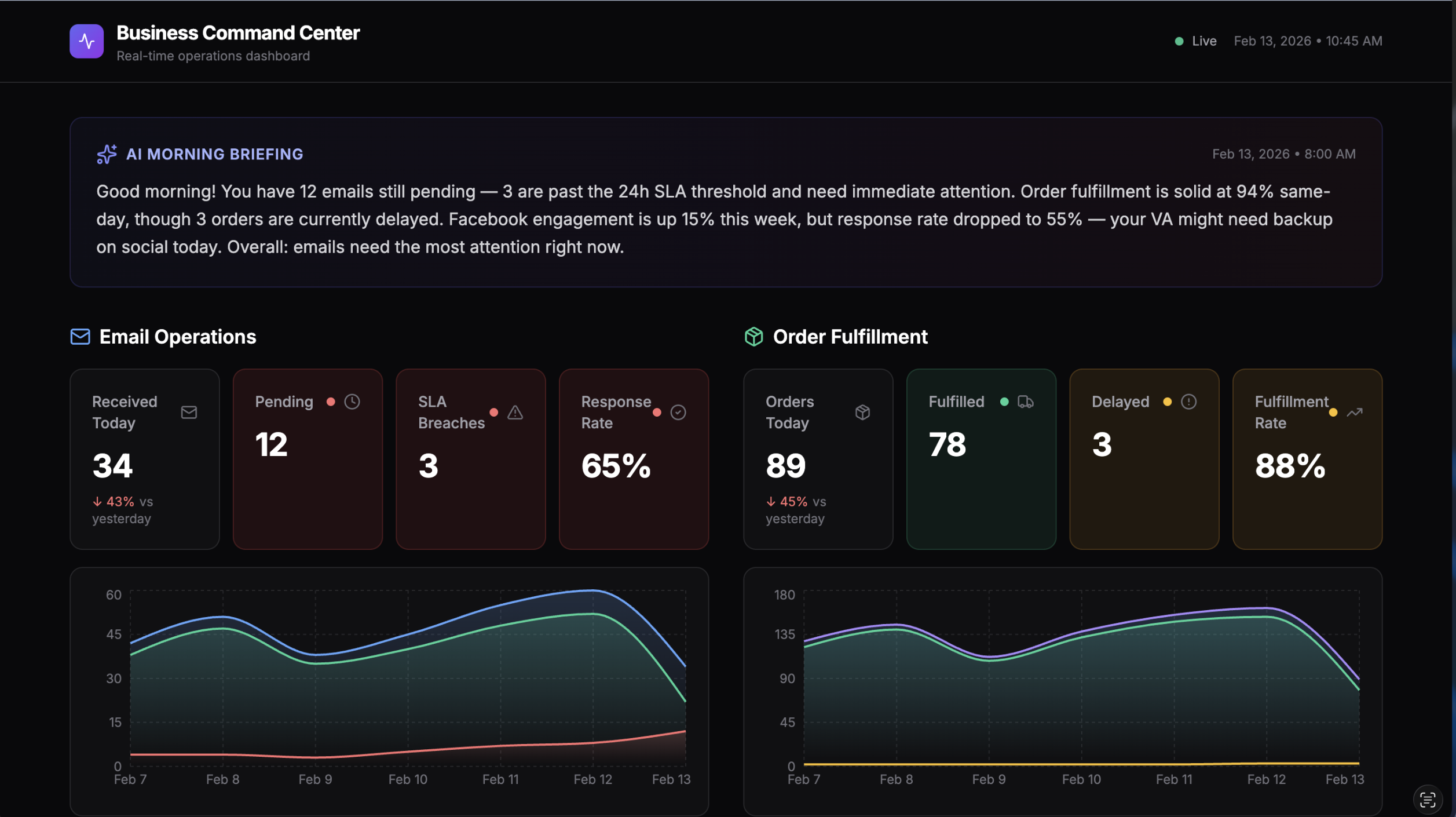Viewport: 1456px width, 817px height.
Task: Click the alert circle icon on the Delayed card
Action: click(x=1190, y=401)
